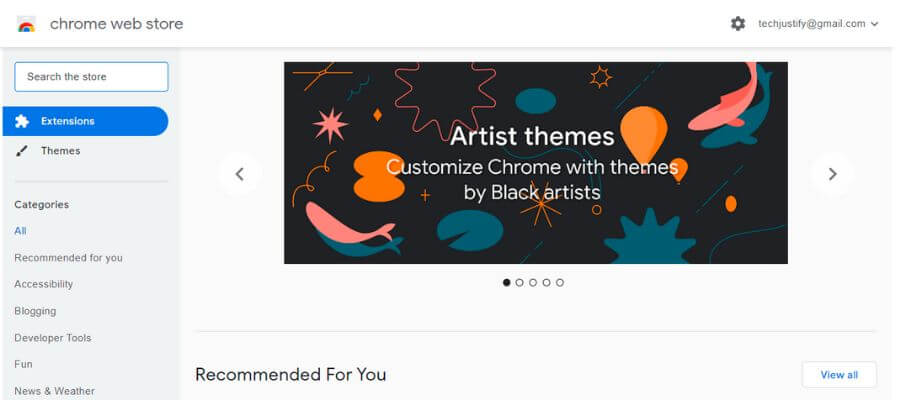Screen dimensions: 900x400
Task: Select the fifth carousel indicator dot
Action: coord(560,283)
